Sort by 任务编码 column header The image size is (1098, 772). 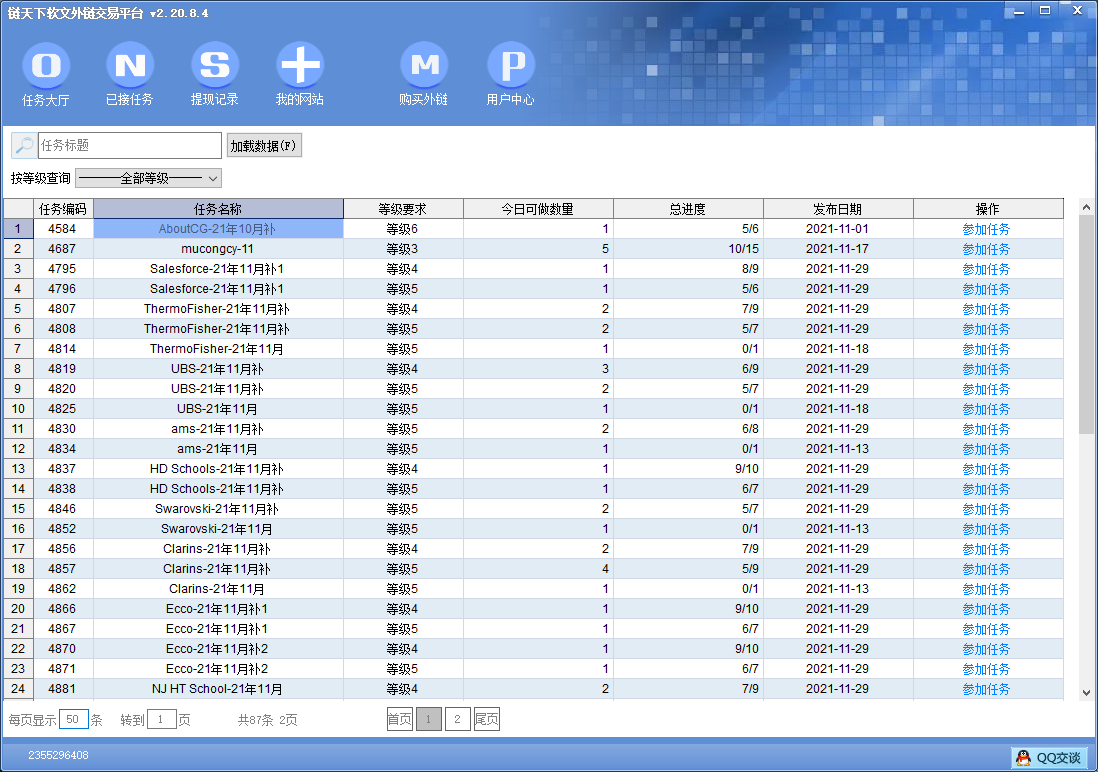pyautogui.click(x=63, y=209)
